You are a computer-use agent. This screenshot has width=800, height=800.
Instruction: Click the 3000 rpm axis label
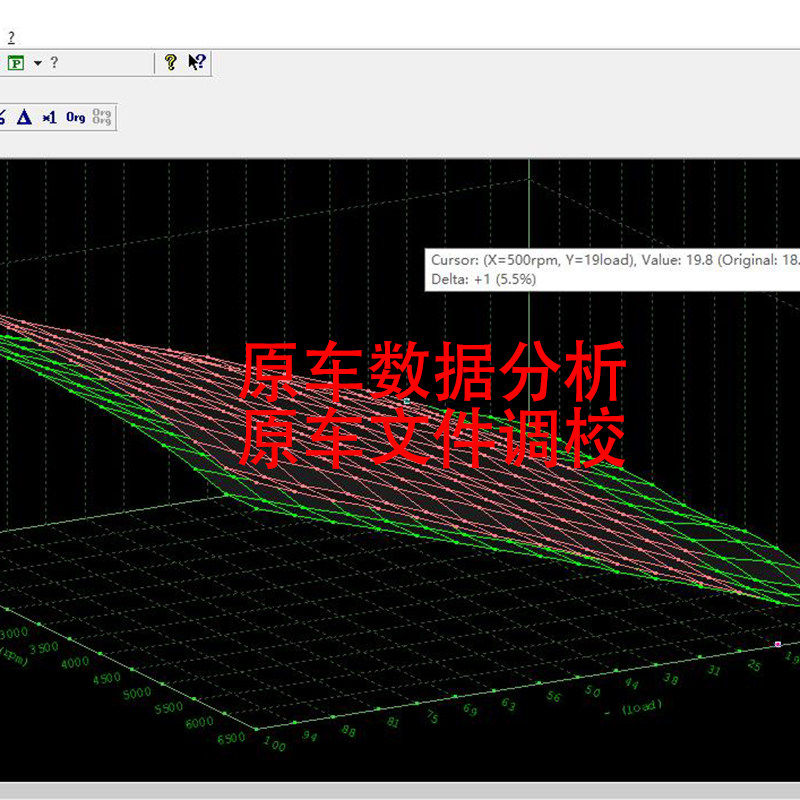click(x=14, y=634)
